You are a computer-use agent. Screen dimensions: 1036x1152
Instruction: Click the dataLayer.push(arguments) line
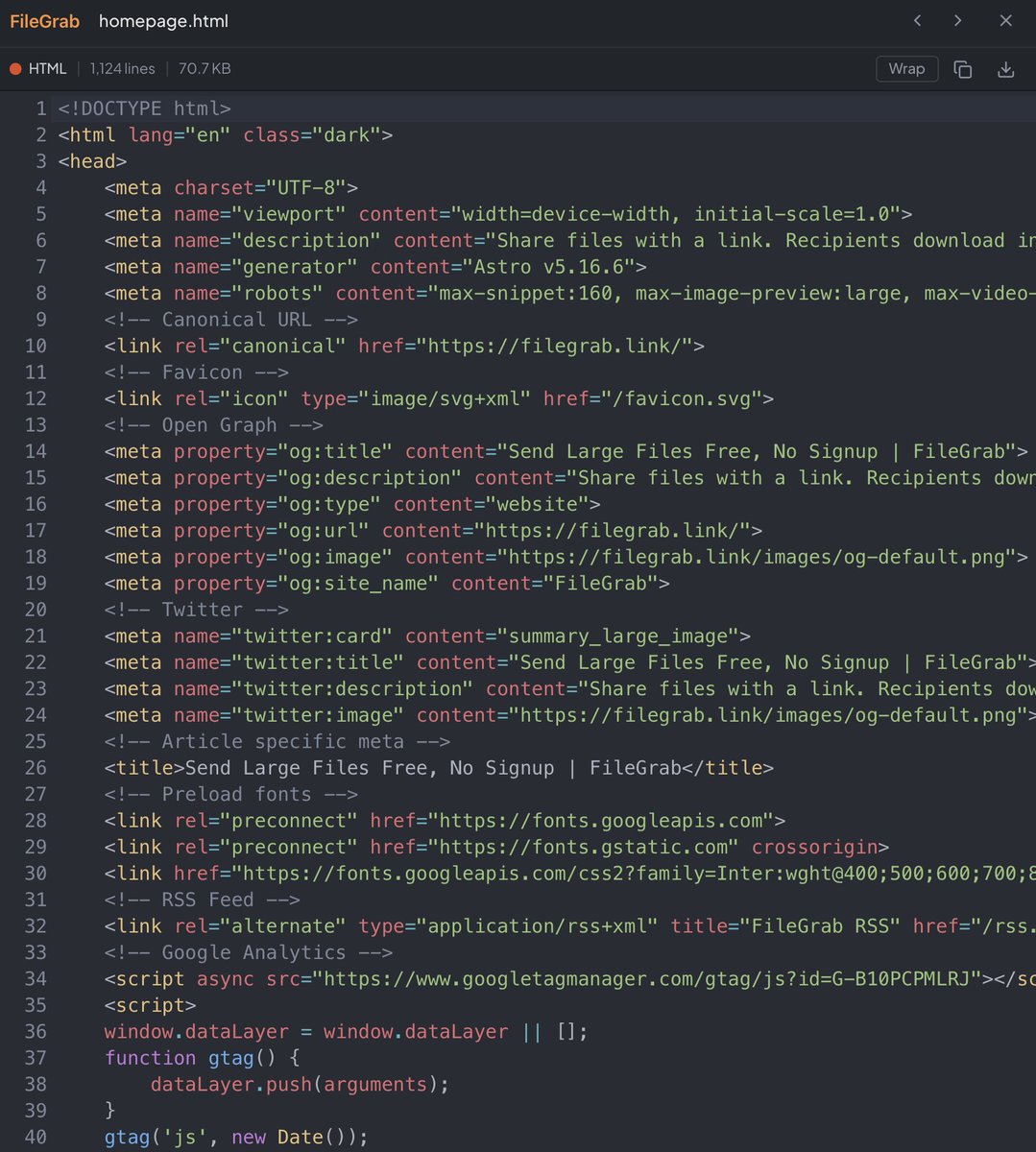(300, 1086)
